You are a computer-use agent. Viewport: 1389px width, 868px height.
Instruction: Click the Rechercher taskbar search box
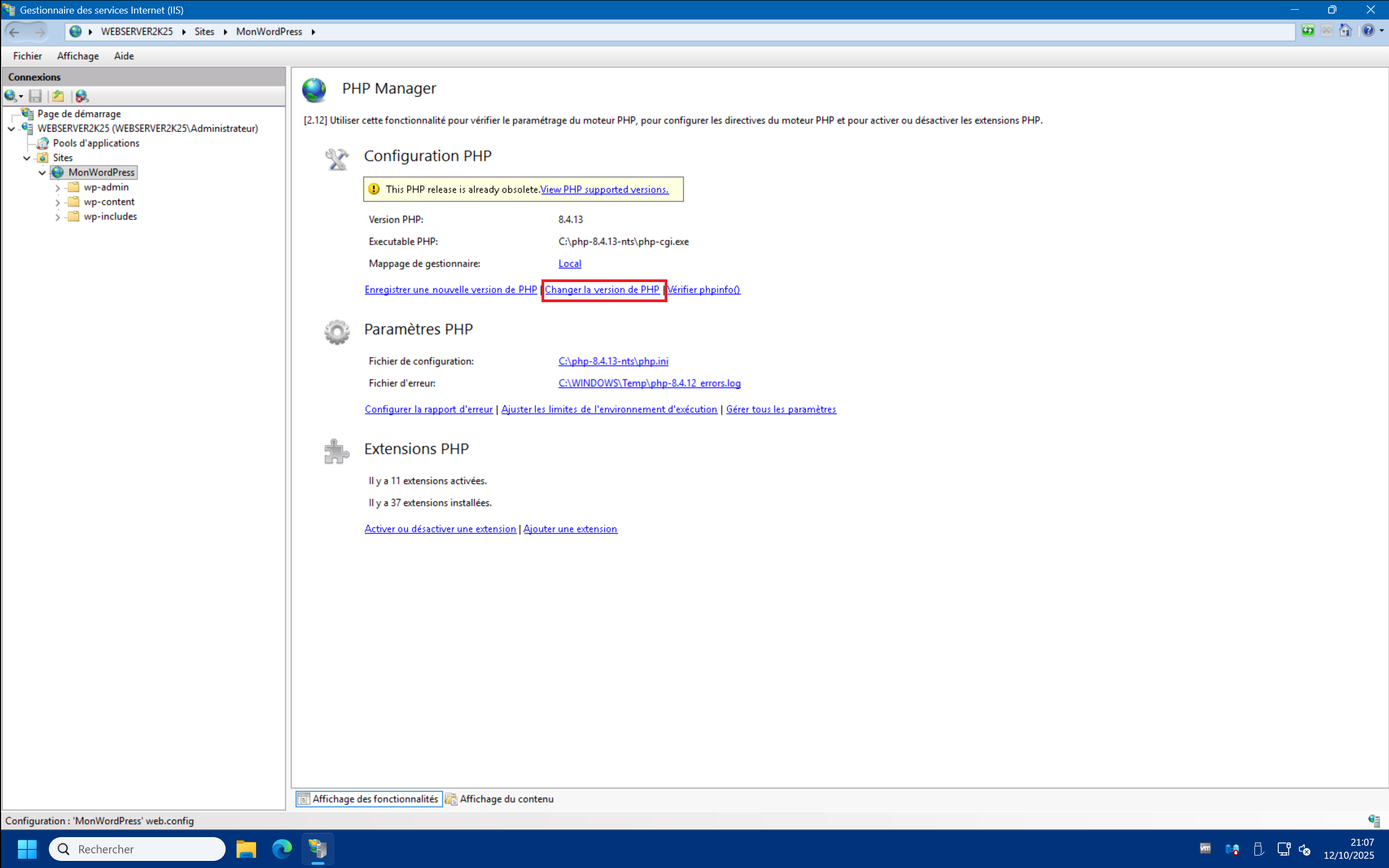coord(138,848)
